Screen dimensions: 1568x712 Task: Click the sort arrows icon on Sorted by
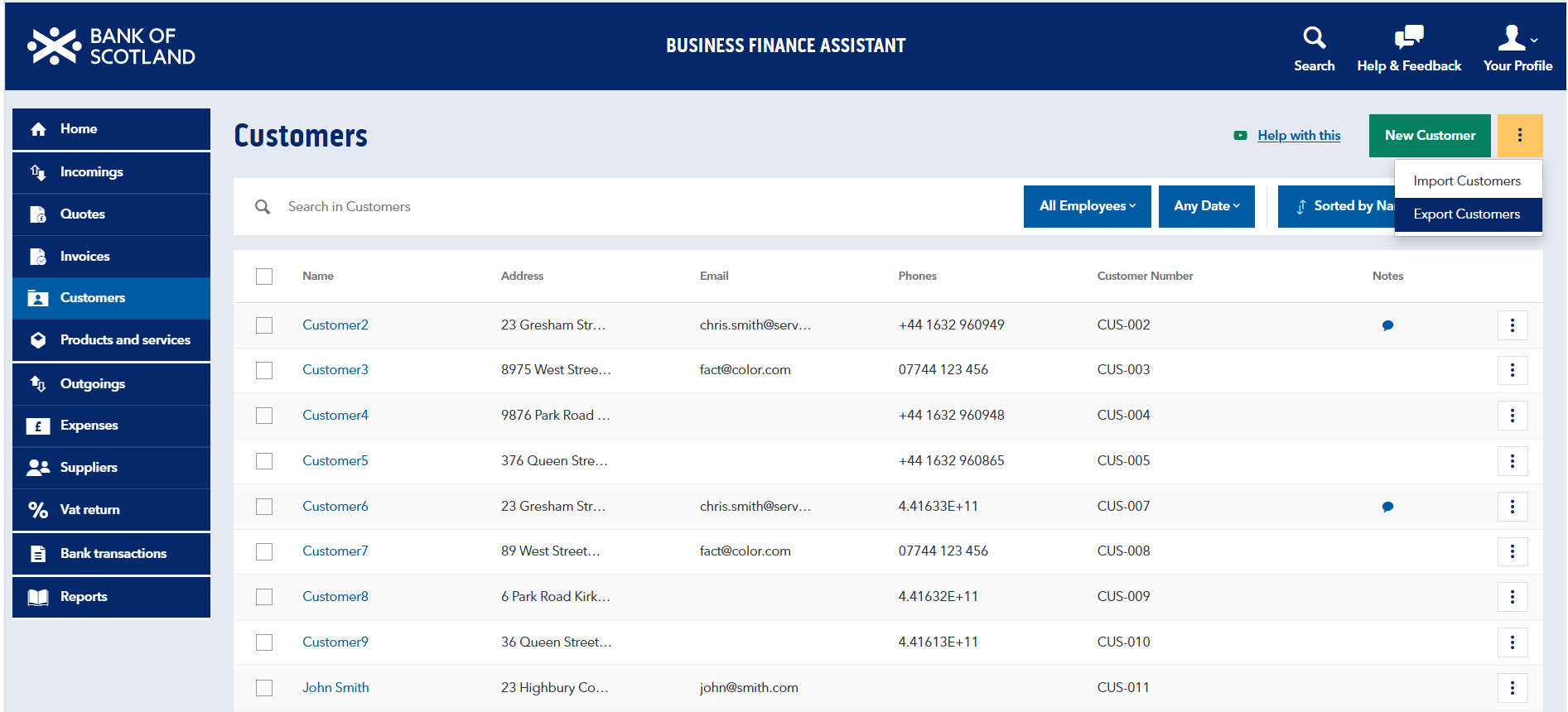point(1300,207)
